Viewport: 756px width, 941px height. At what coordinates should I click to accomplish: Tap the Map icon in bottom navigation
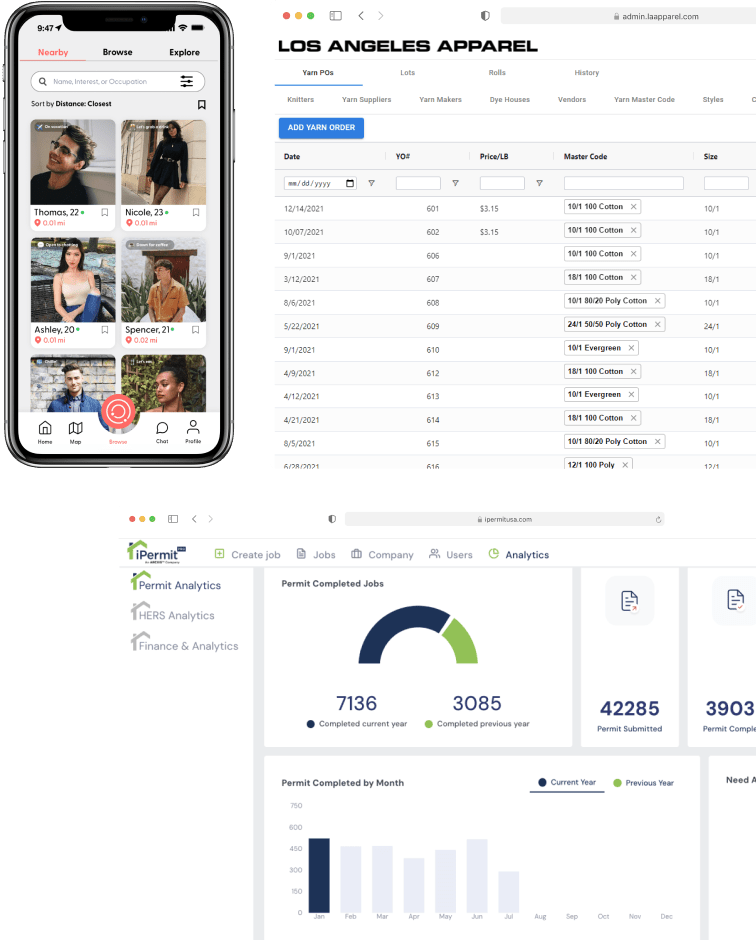(75, 430)
